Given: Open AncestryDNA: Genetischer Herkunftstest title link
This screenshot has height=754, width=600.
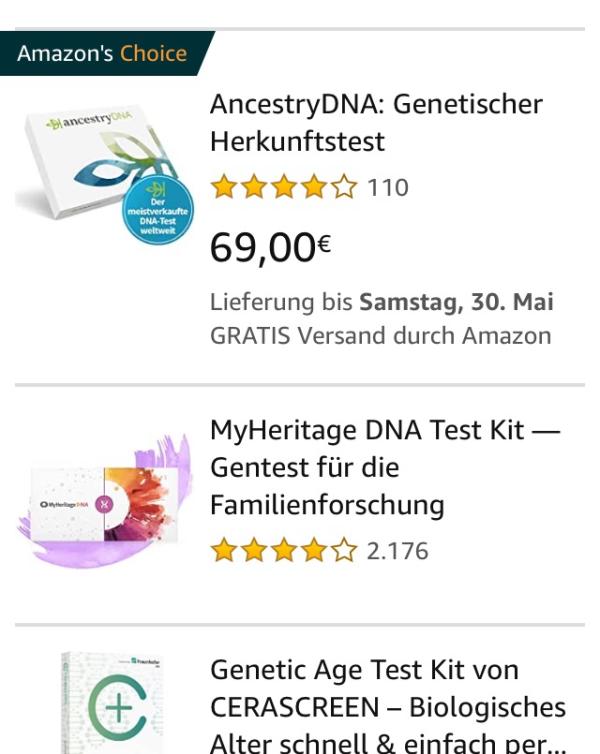Looking at the screenshot, I should tap(376, 123).
